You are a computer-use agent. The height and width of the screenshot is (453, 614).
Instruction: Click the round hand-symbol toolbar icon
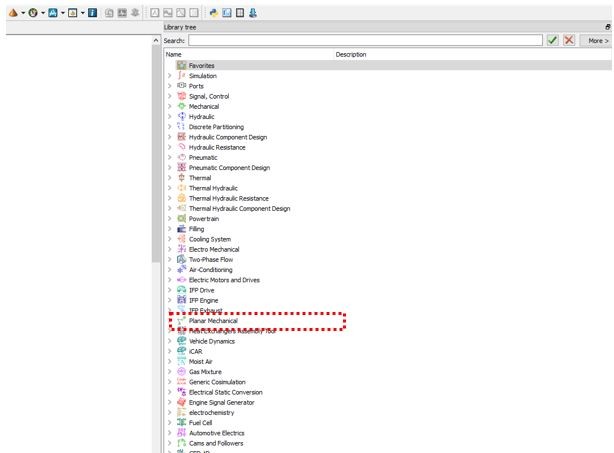[x=33, y=13]
